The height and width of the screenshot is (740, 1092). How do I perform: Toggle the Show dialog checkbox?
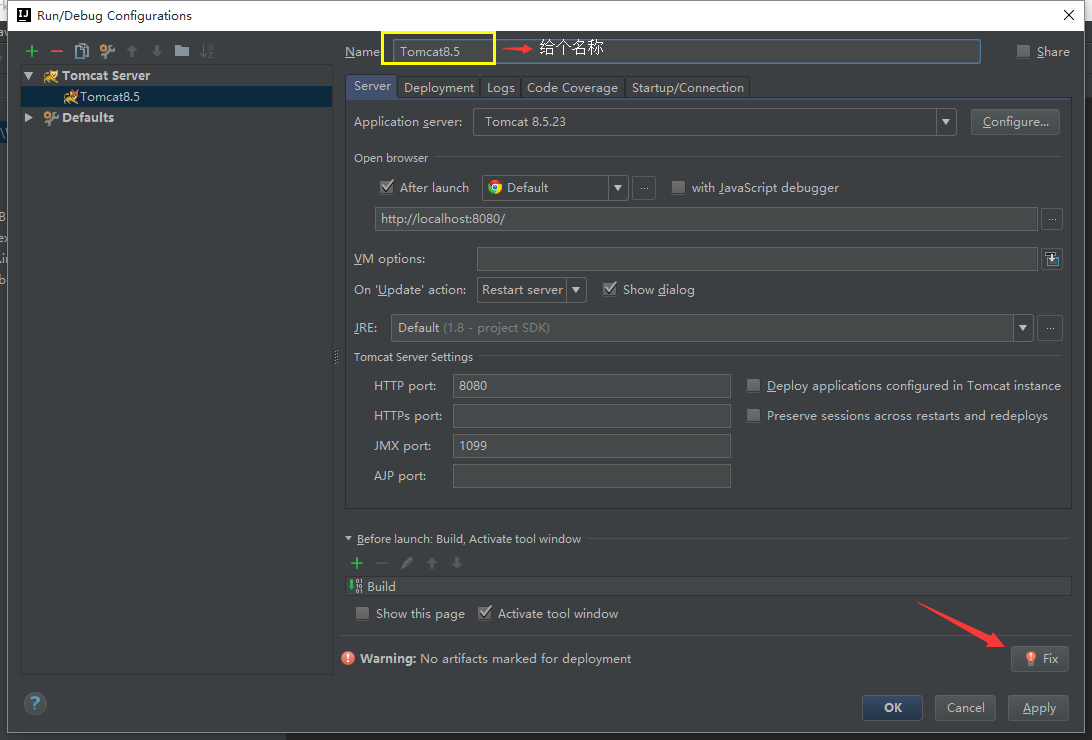(609, 289)
